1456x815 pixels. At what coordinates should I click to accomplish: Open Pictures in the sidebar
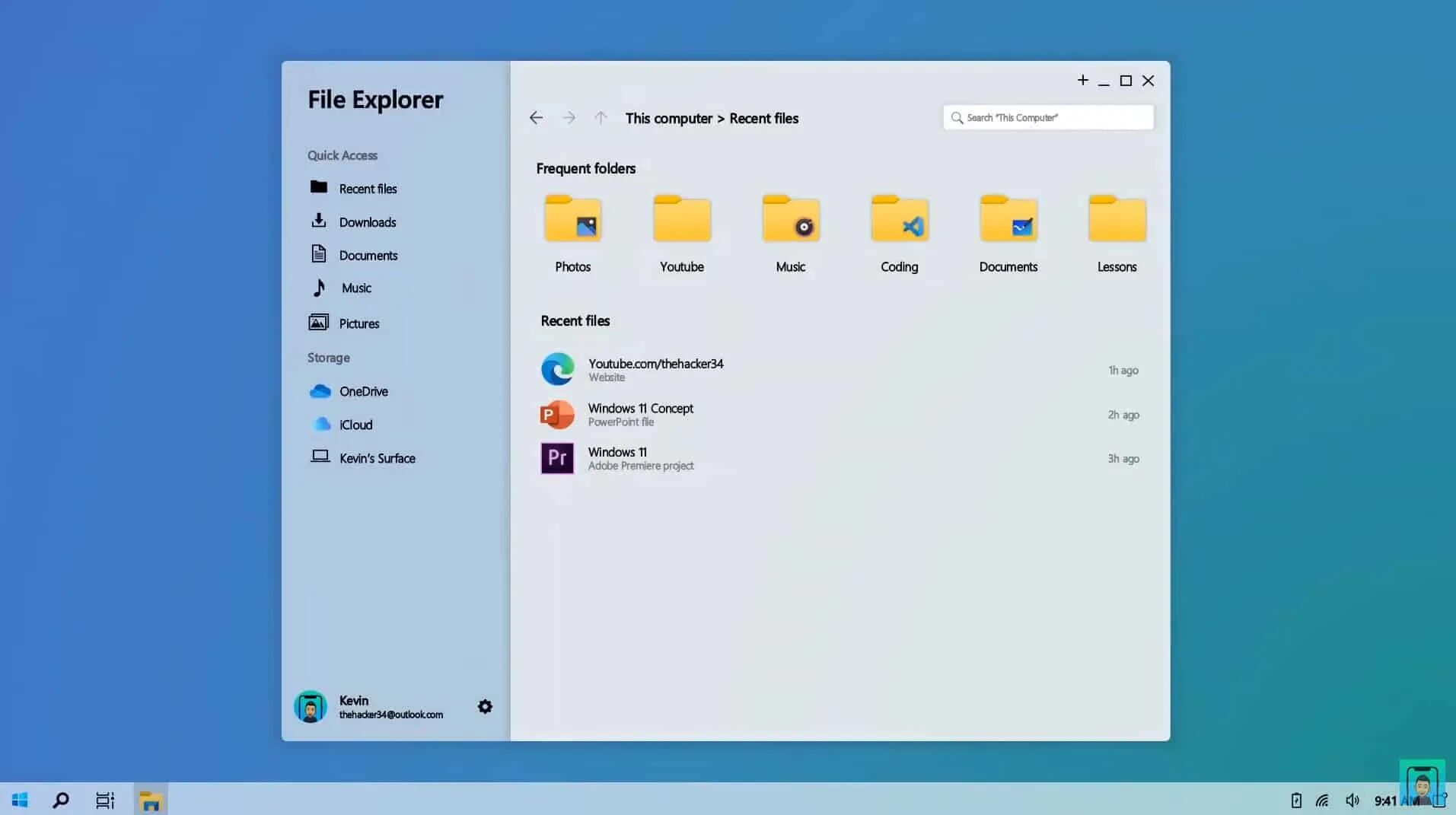click(x=344, y=323)
